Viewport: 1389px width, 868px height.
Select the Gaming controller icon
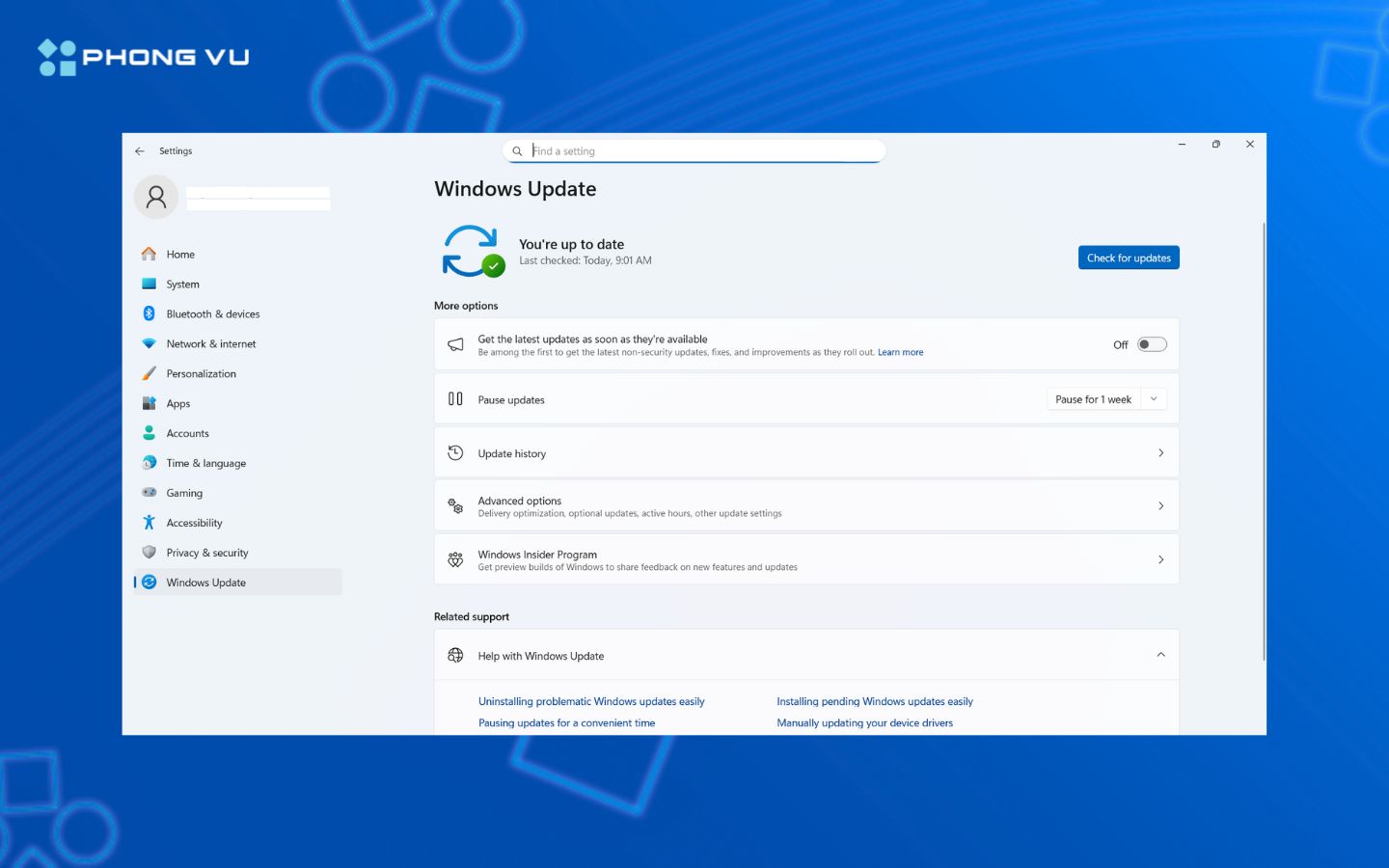[x=150, y=492]
